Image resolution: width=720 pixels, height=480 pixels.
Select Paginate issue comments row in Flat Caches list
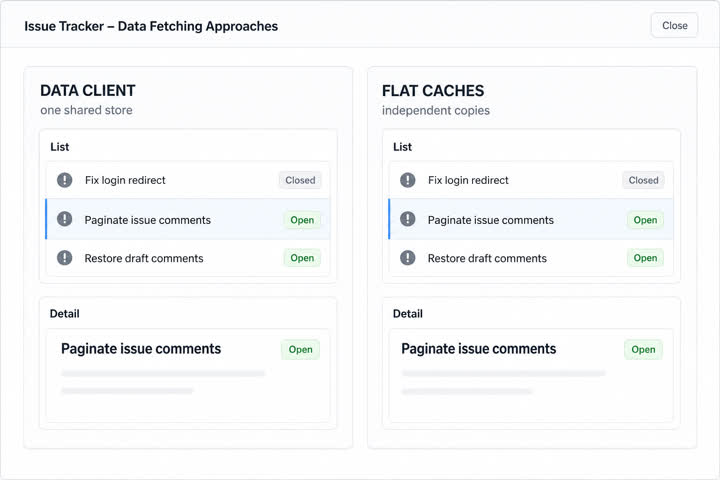(x=531, y=220)
